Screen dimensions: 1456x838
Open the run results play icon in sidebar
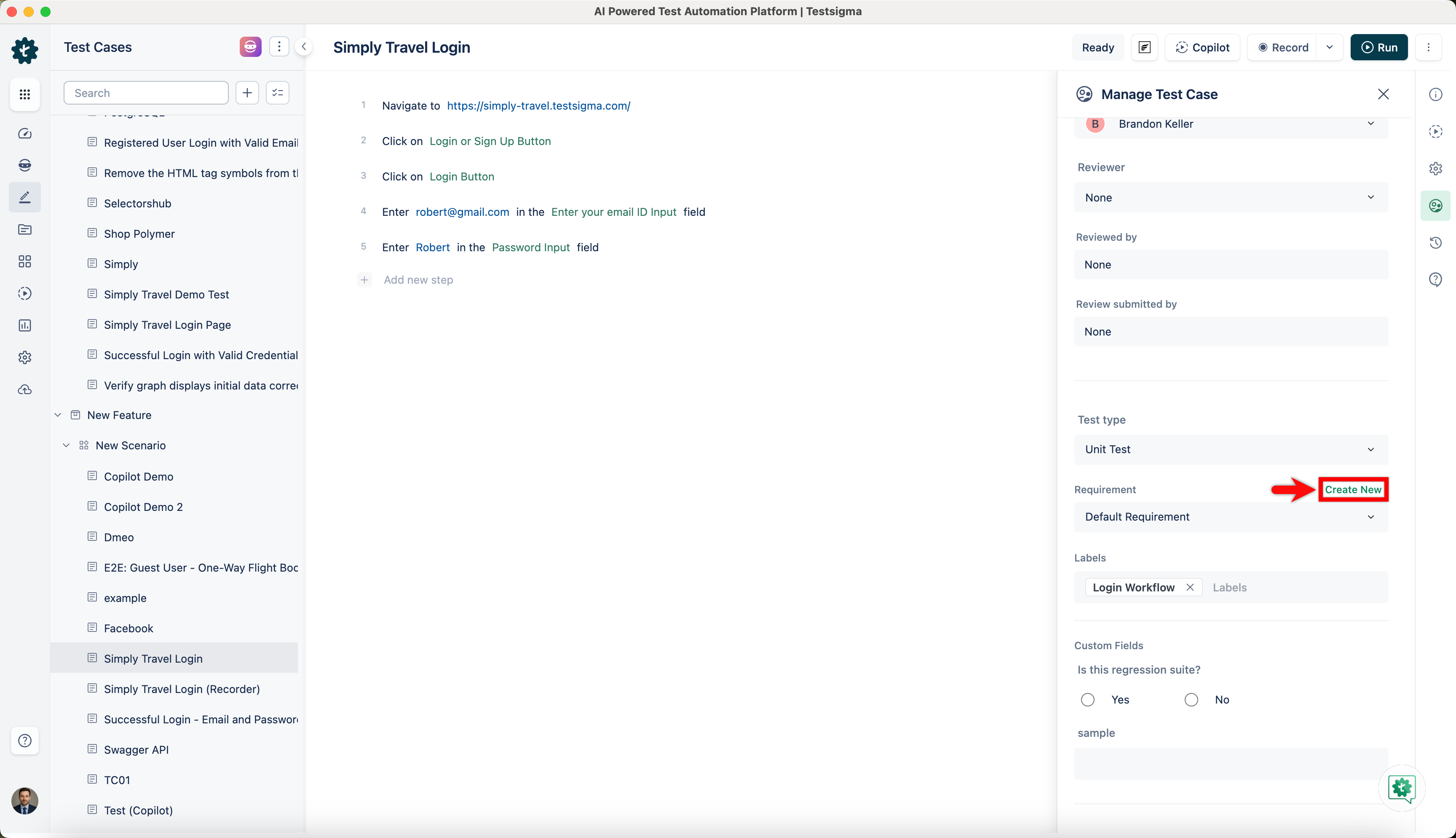(25, 293)
